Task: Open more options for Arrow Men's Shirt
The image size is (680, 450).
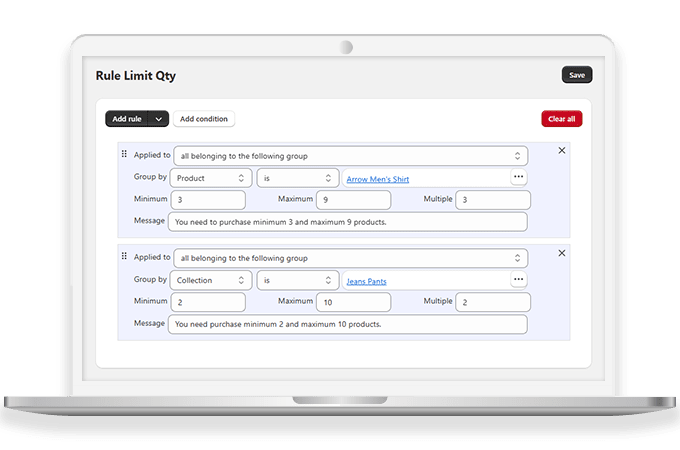Action: click(518, 177)
